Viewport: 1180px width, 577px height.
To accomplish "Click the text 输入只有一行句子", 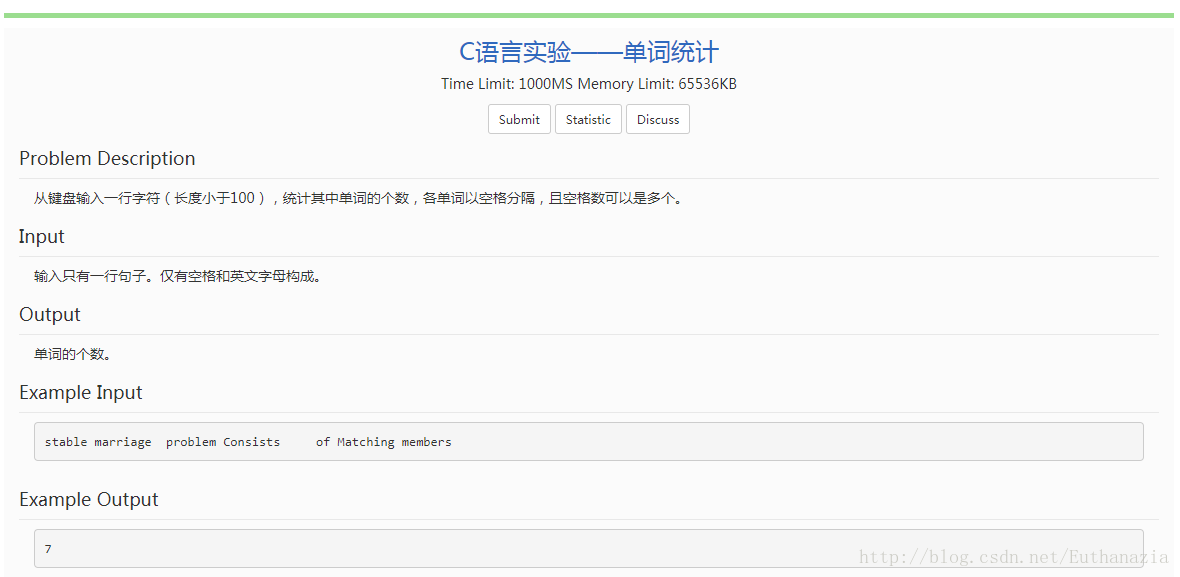I will (178, 276).
